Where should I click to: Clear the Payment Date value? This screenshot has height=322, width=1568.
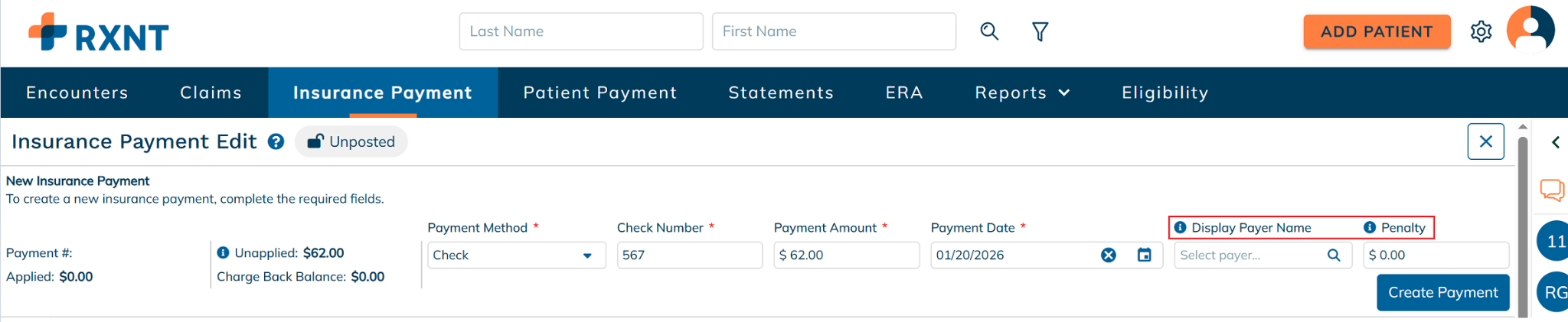click(1108, 255)
